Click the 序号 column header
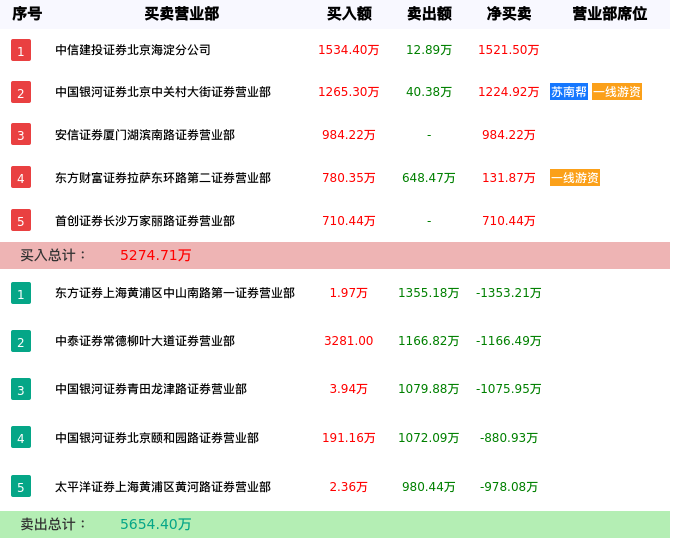The height and width of the screenshot is (540, 676). pos(27,14)
